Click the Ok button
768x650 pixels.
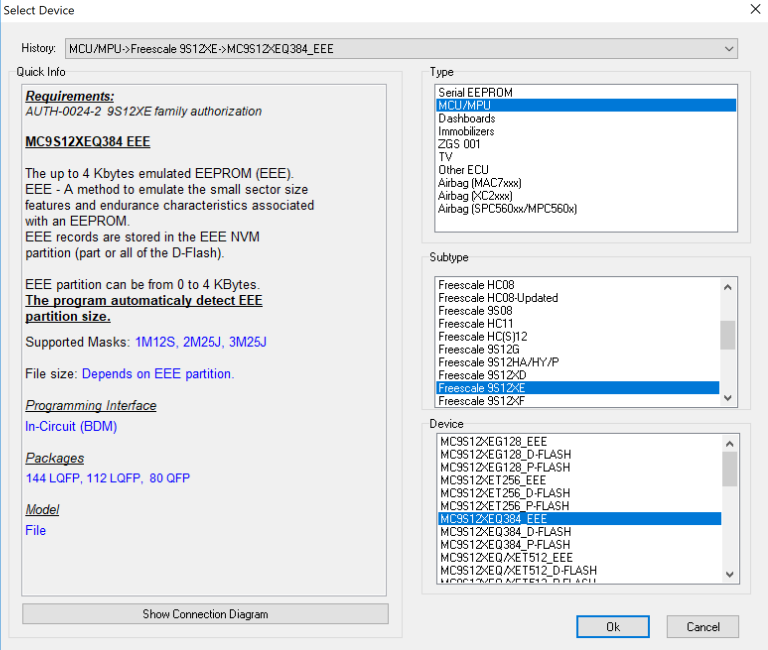click(613, 626)
